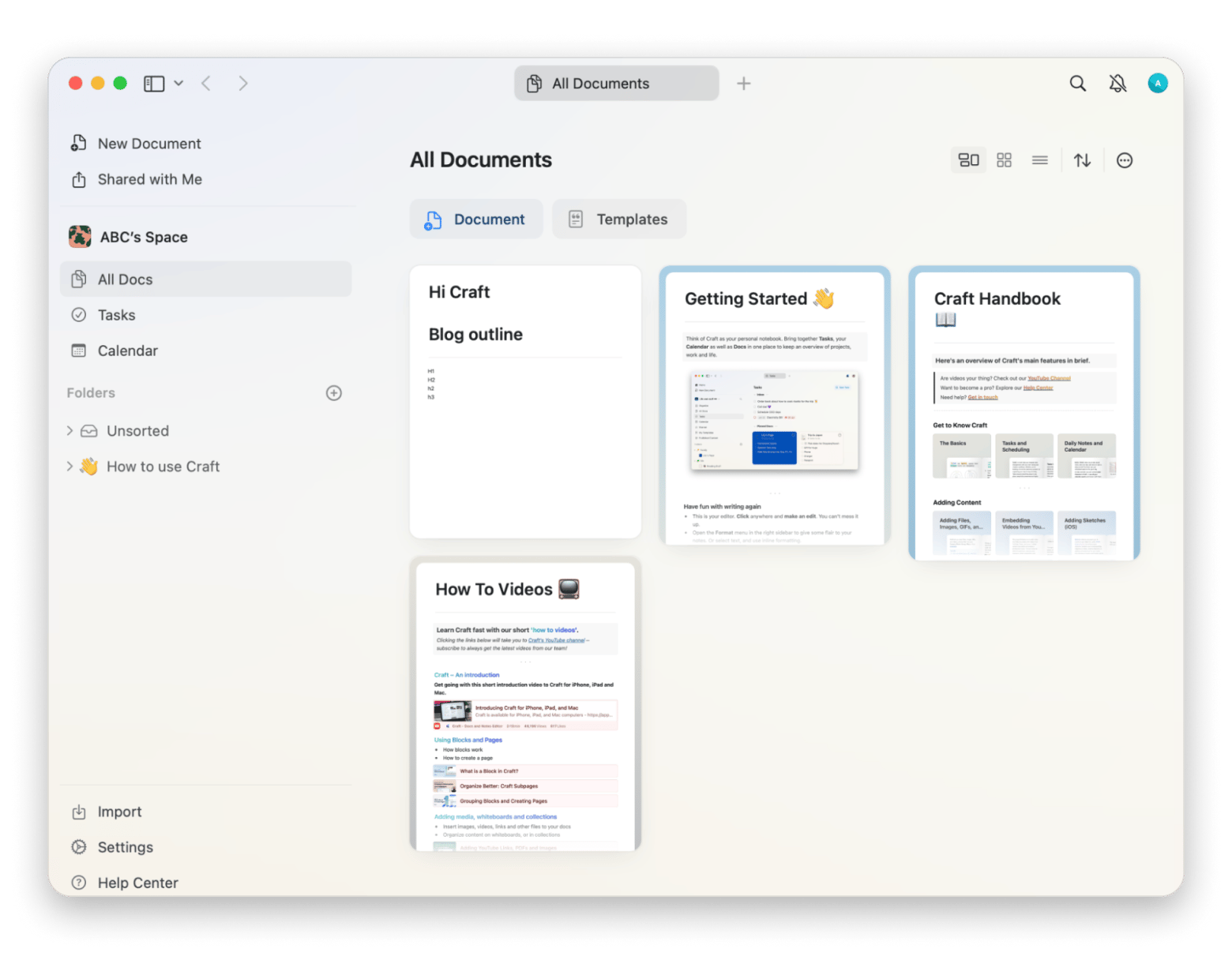Open the search magnifier icon
Viewport: 1232px width, 960px height.
pos(1077,84)
